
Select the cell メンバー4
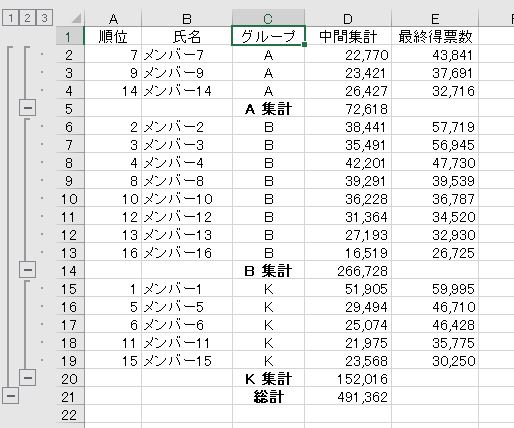coord(187,162)
